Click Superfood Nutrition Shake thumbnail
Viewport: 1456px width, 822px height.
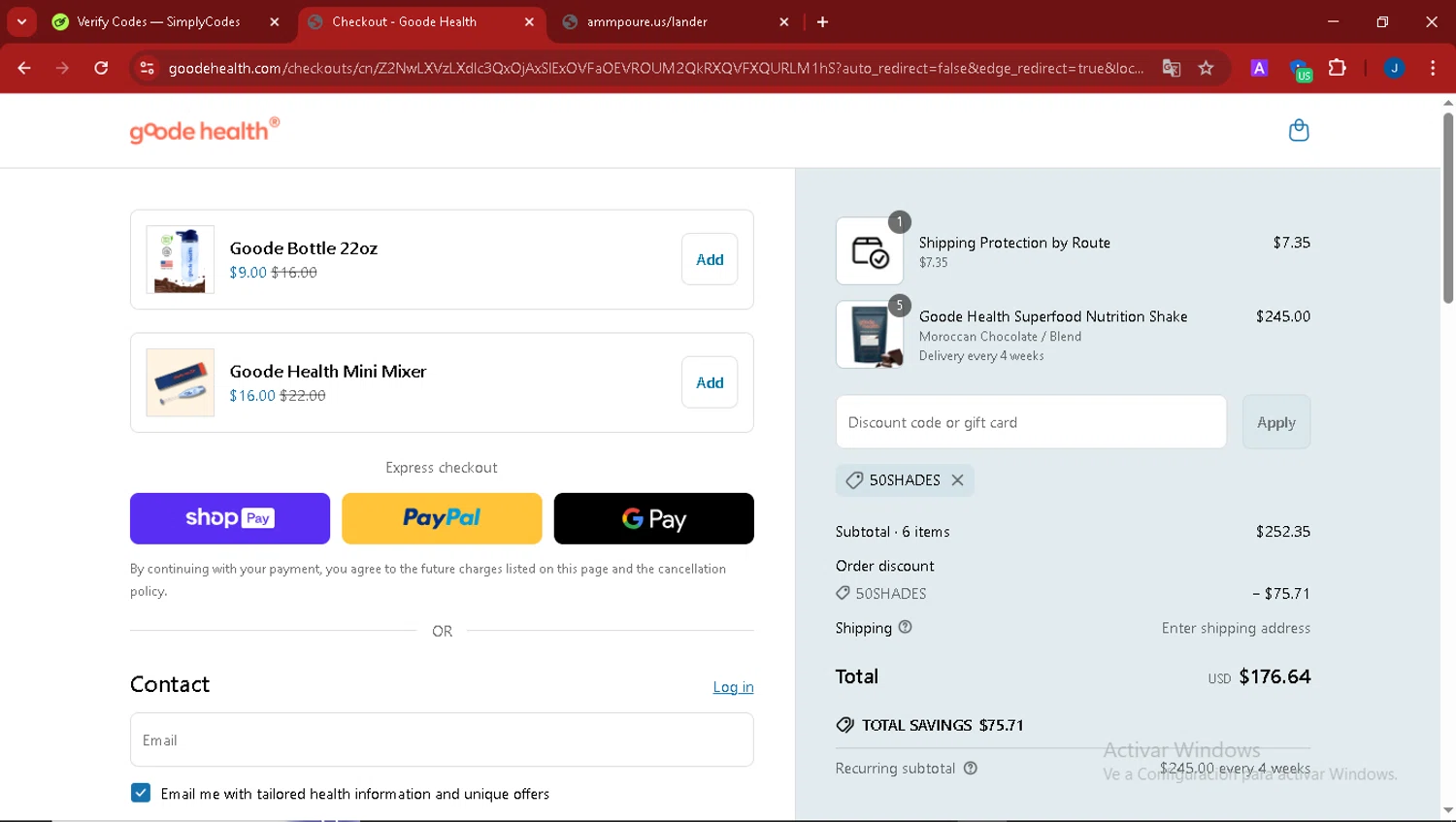(870, 334)
